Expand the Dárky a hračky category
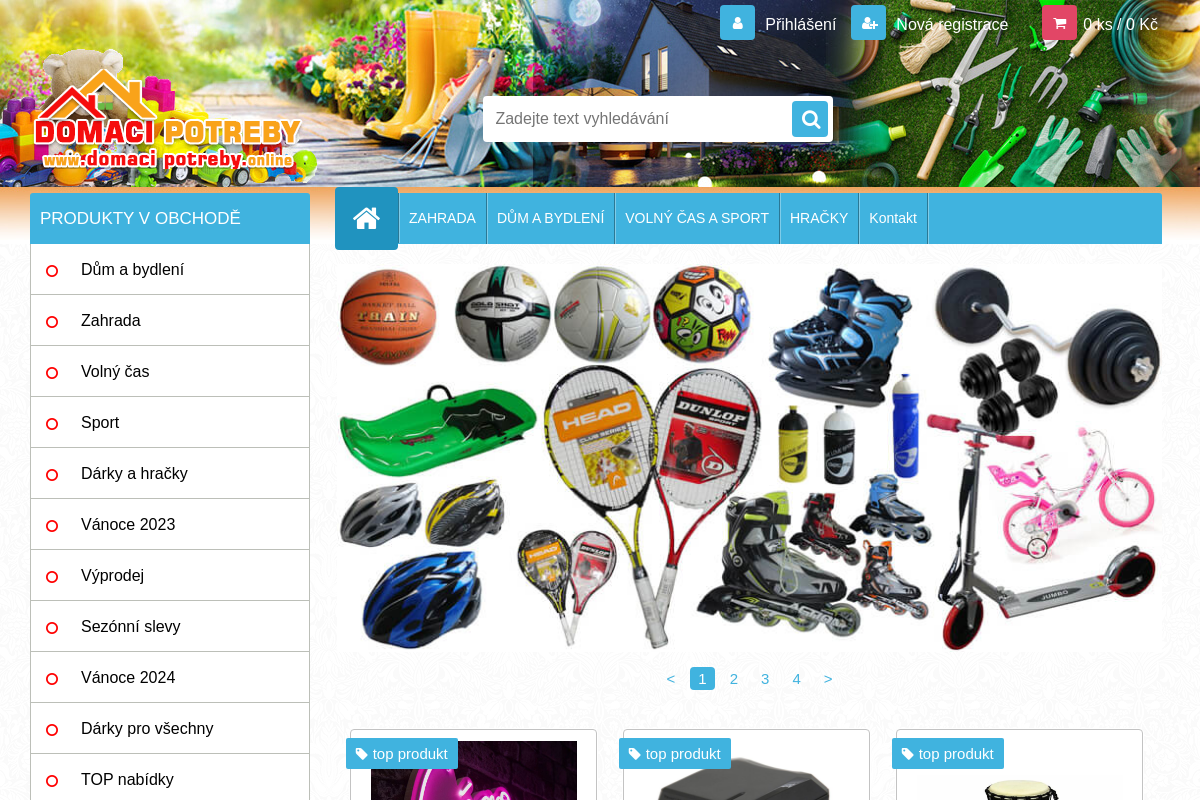The image size is (1200, 800). [x=134, y=473]
